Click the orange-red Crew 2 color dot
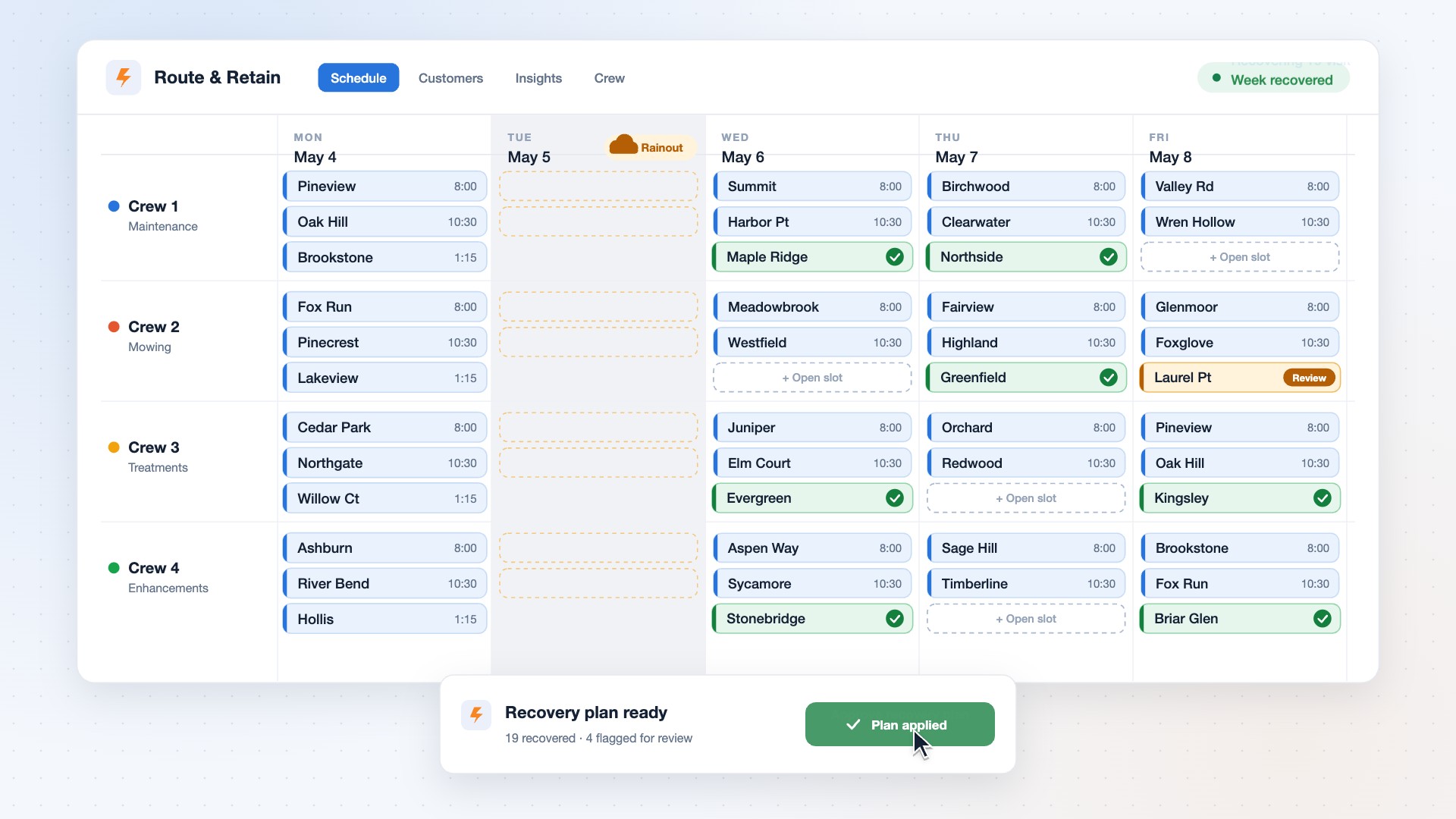 click(x=114, y=327)
